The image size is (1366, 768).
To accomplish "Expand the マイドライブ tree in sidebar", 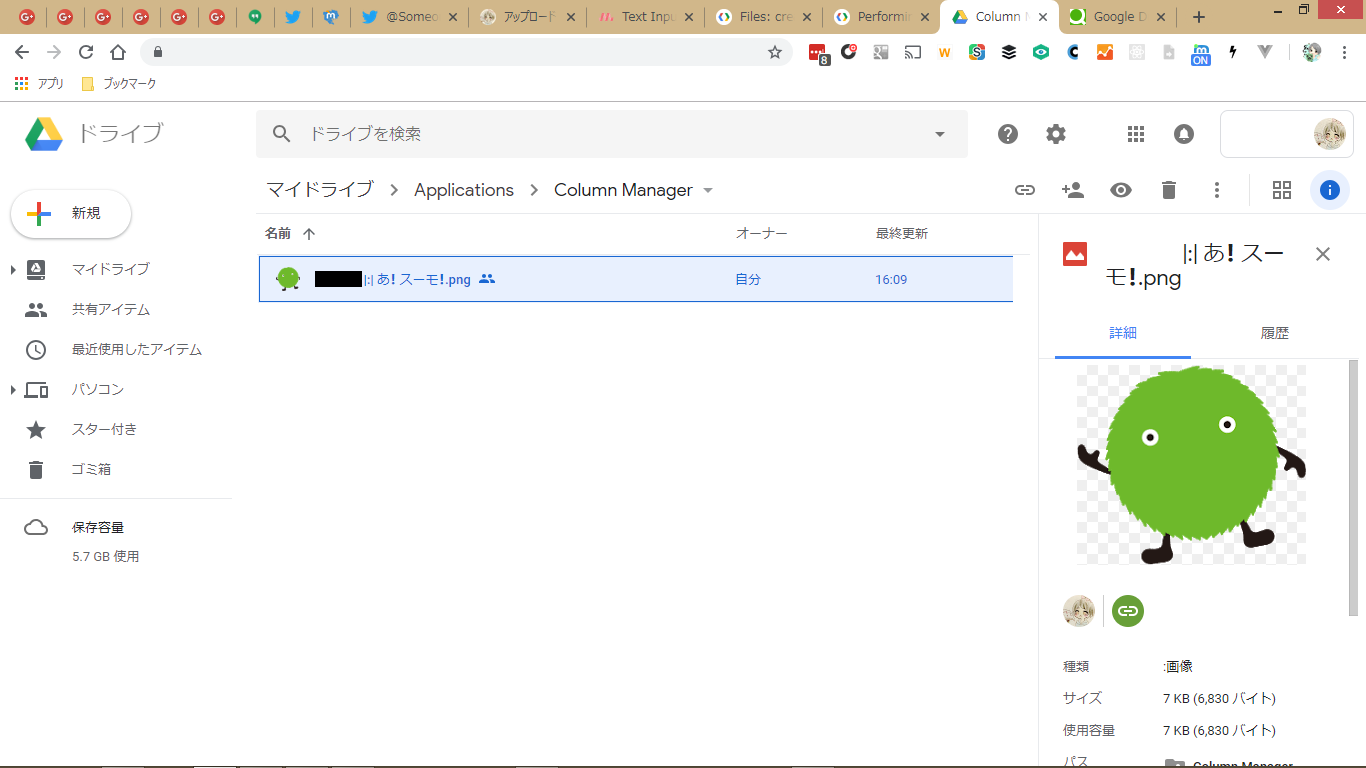I will pos(13,270).
